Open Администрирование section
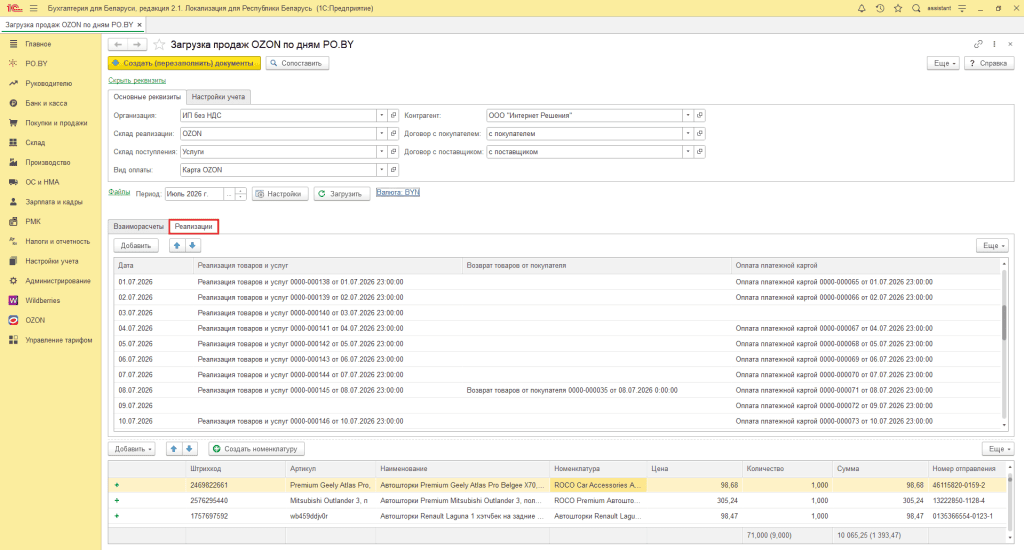The width and height of the screenshot is (1024, 550). [58, 281]
